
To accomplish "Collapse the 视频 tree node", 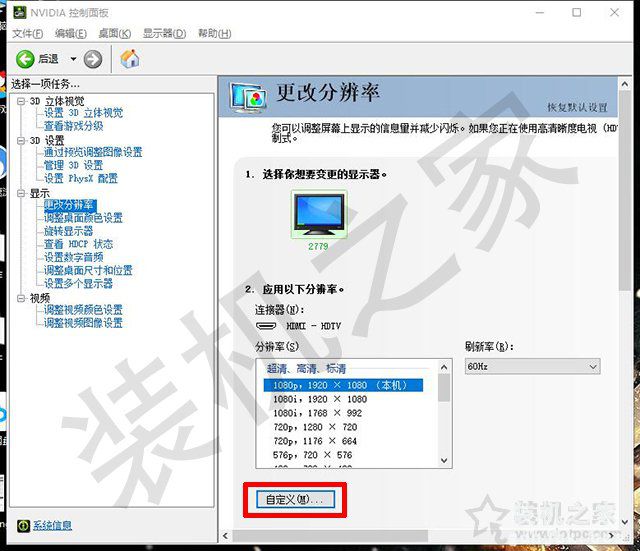I will click(21, 298).
